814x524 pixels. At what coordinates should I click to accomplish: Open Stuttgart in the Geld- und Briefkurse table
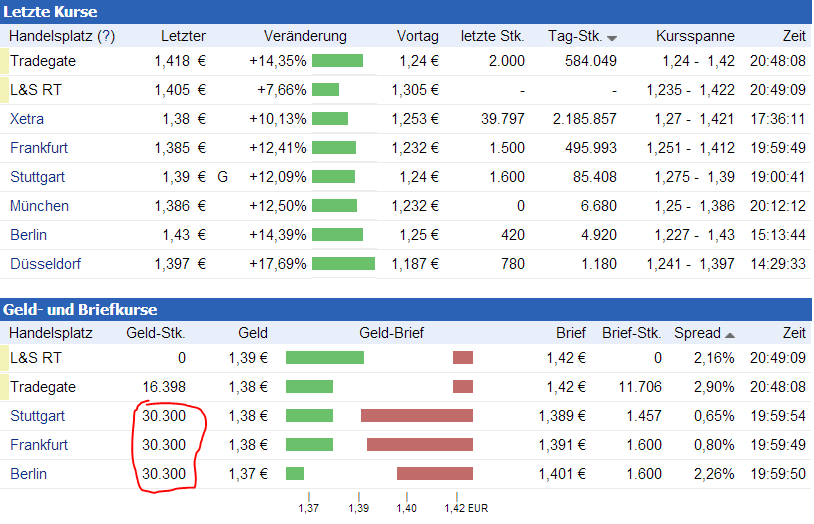click(38, 416)
